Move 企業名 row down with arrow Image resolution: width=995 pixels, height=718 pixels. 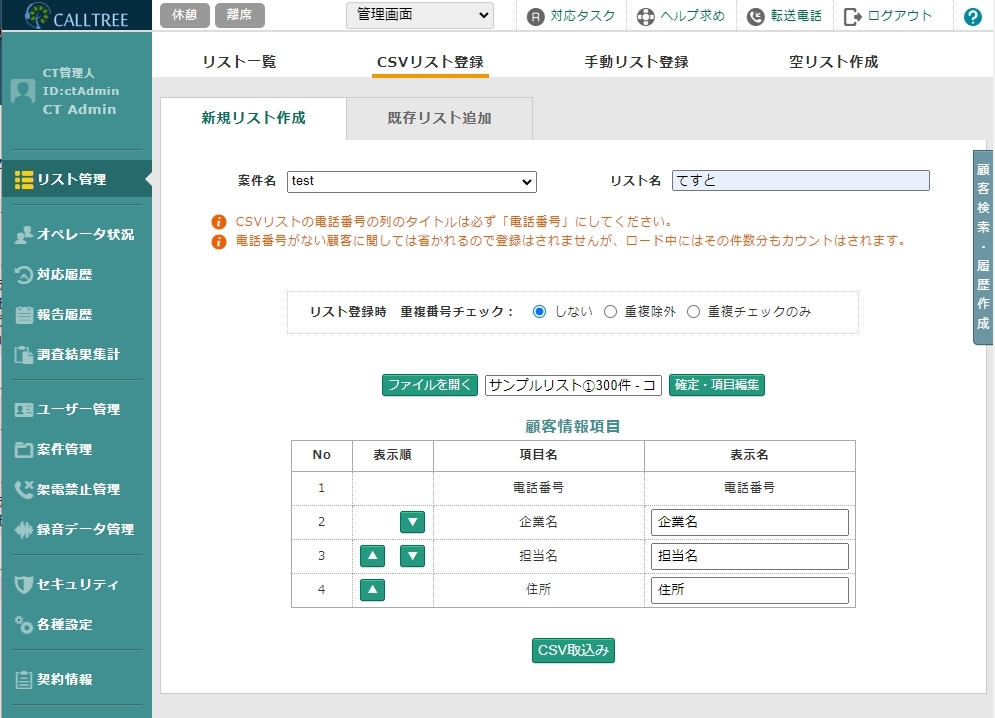click(x=412, y=522)
